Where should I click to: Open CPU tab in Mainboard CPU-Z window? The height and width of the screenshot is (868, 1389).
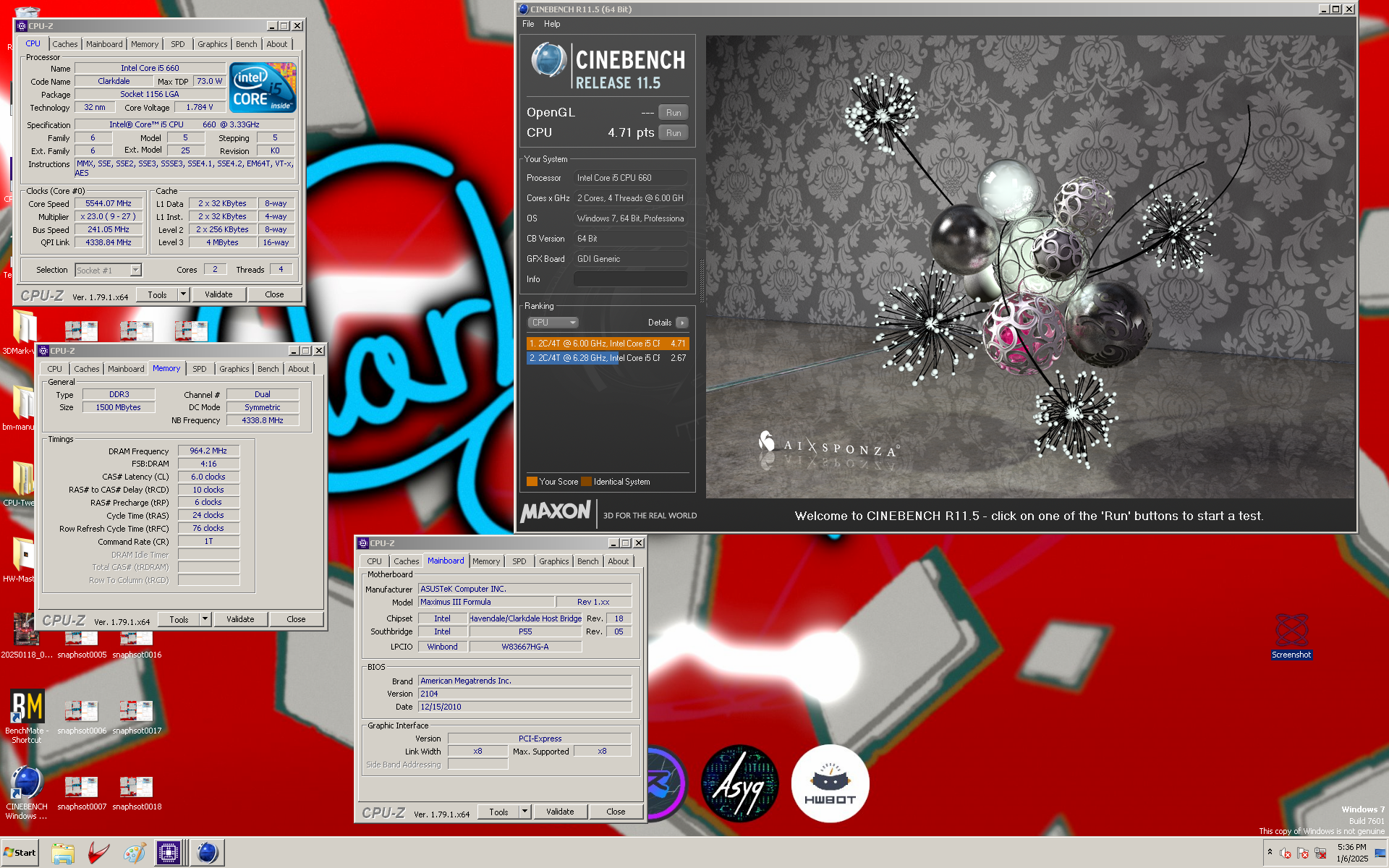pos(374,561)
